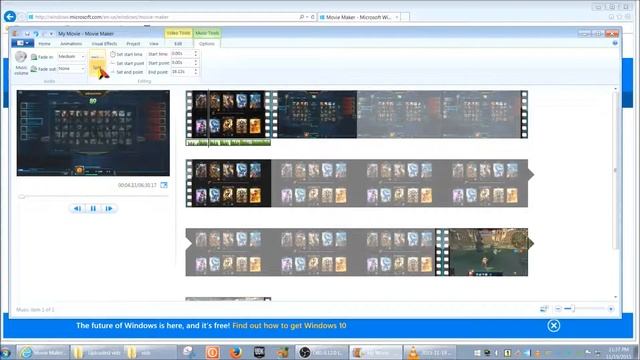
Task: Select the Movie Maker - Microsoft browser tab
Action: click(359, 17)
